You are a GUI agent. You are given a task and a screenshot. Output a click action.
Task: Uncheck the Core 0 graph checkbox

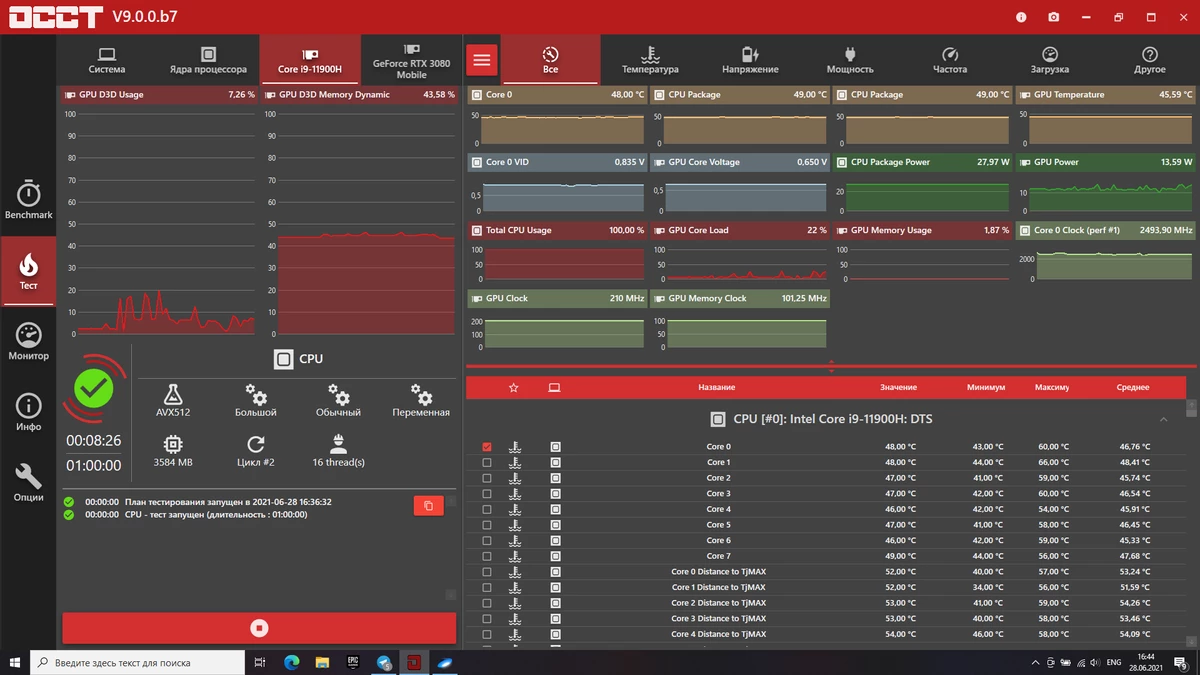487,447
